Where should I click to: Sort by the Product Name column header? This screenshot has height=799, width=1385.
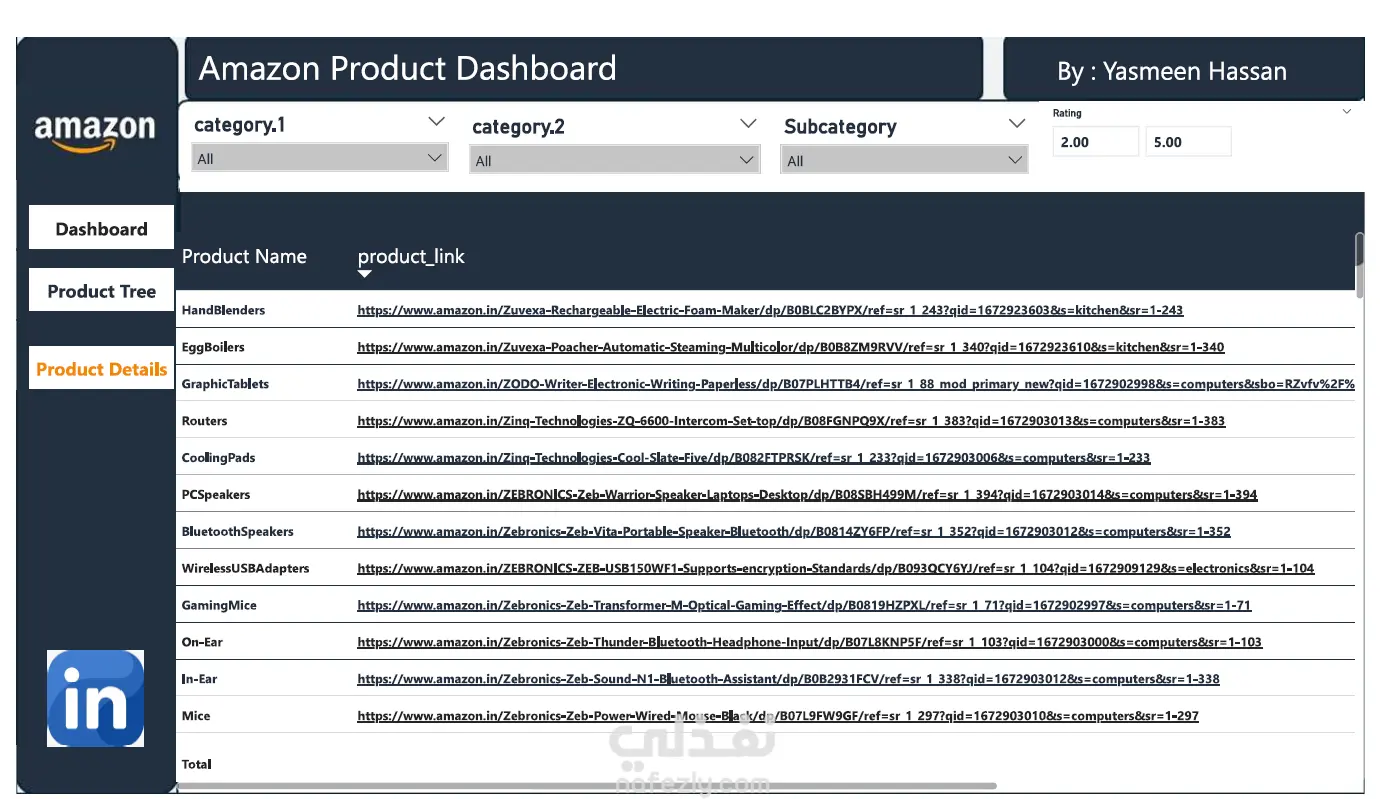[x=244, y=256]
